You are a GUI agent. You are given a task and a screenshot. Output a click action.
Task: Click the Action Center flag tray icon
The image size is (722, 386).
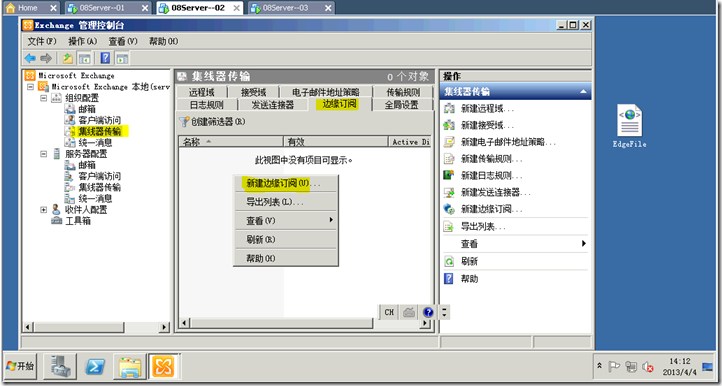point(614,367)
